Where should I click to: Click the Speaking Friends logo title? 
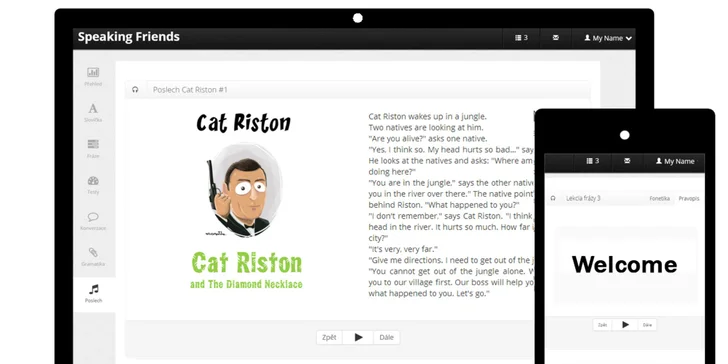pos(129,37)
